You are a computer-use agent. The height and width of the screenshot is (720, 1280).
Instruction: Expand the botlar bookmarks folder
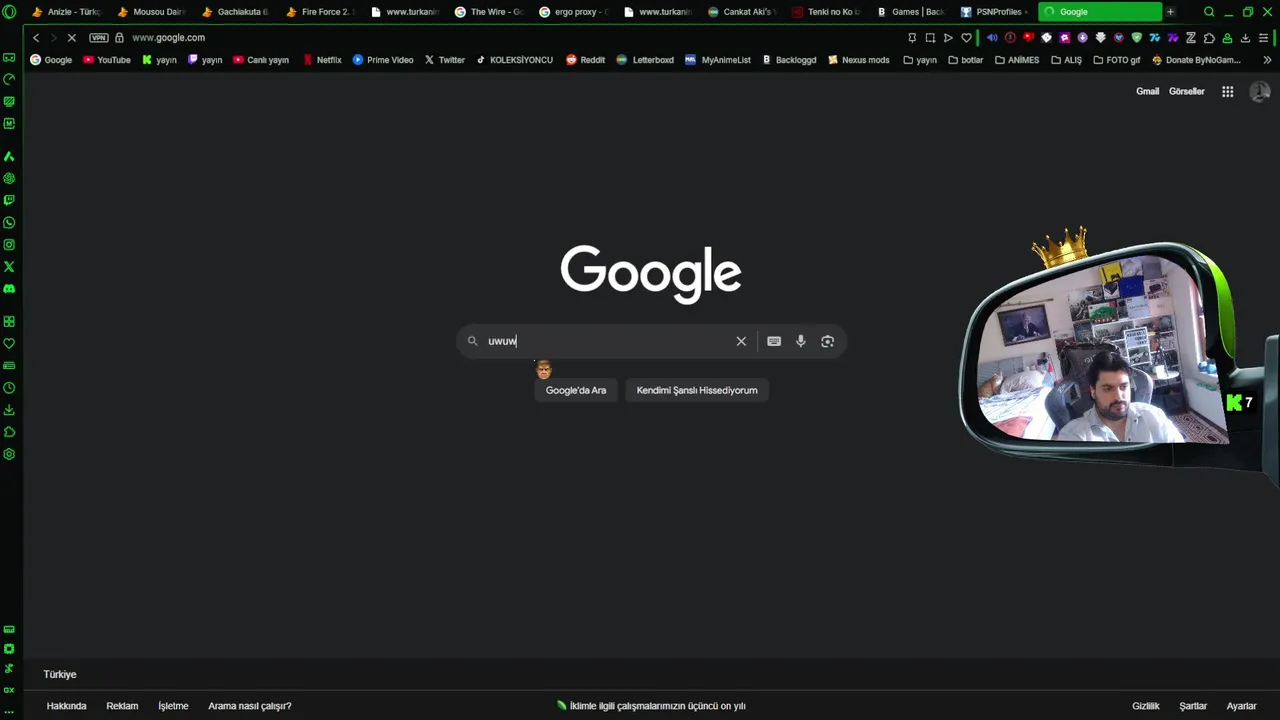click(965, 60)
